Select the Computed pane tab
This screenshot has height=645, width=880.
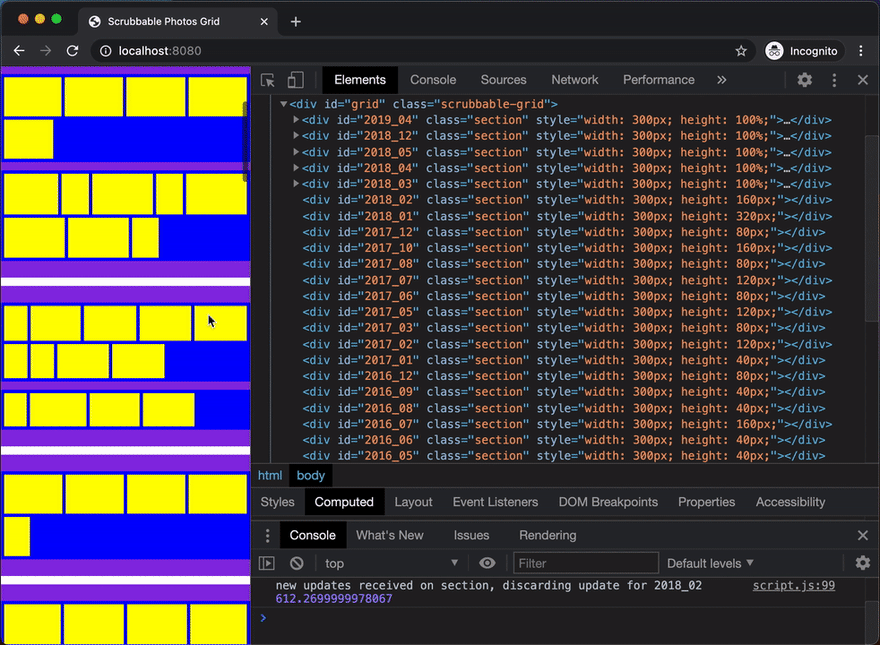[344, 502]
